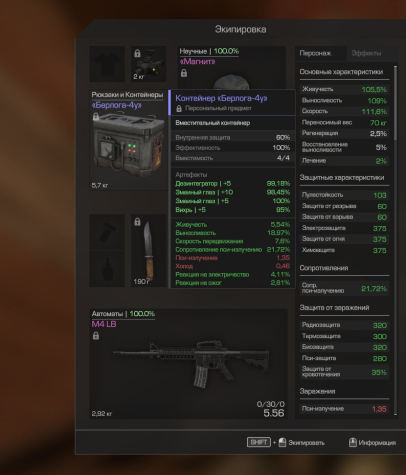
Task: Select the Берлога-4у container image
Action: click(128, 145)
